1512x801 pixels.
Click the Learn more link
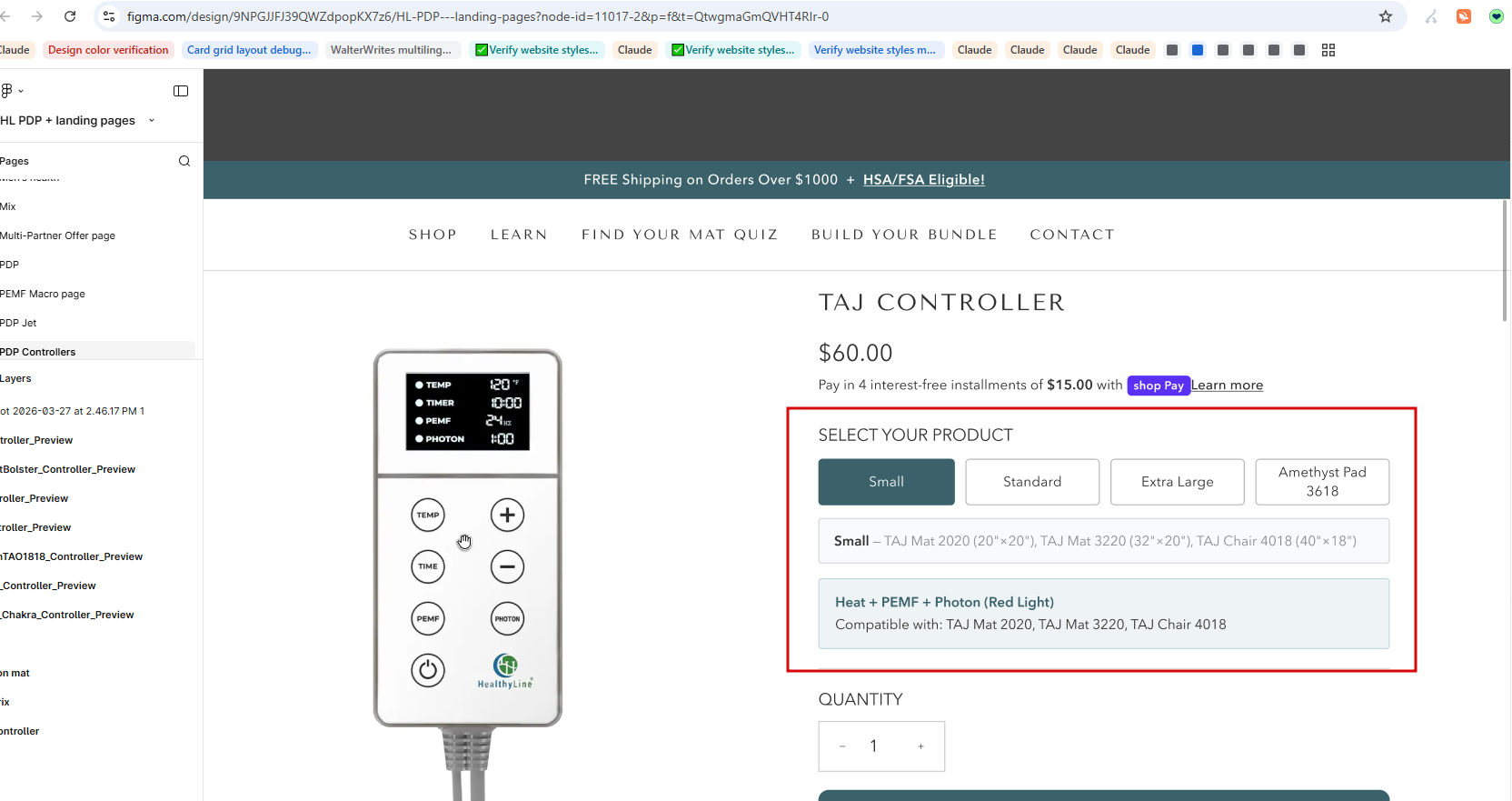pyautogui.click(x=1228, y=385)
